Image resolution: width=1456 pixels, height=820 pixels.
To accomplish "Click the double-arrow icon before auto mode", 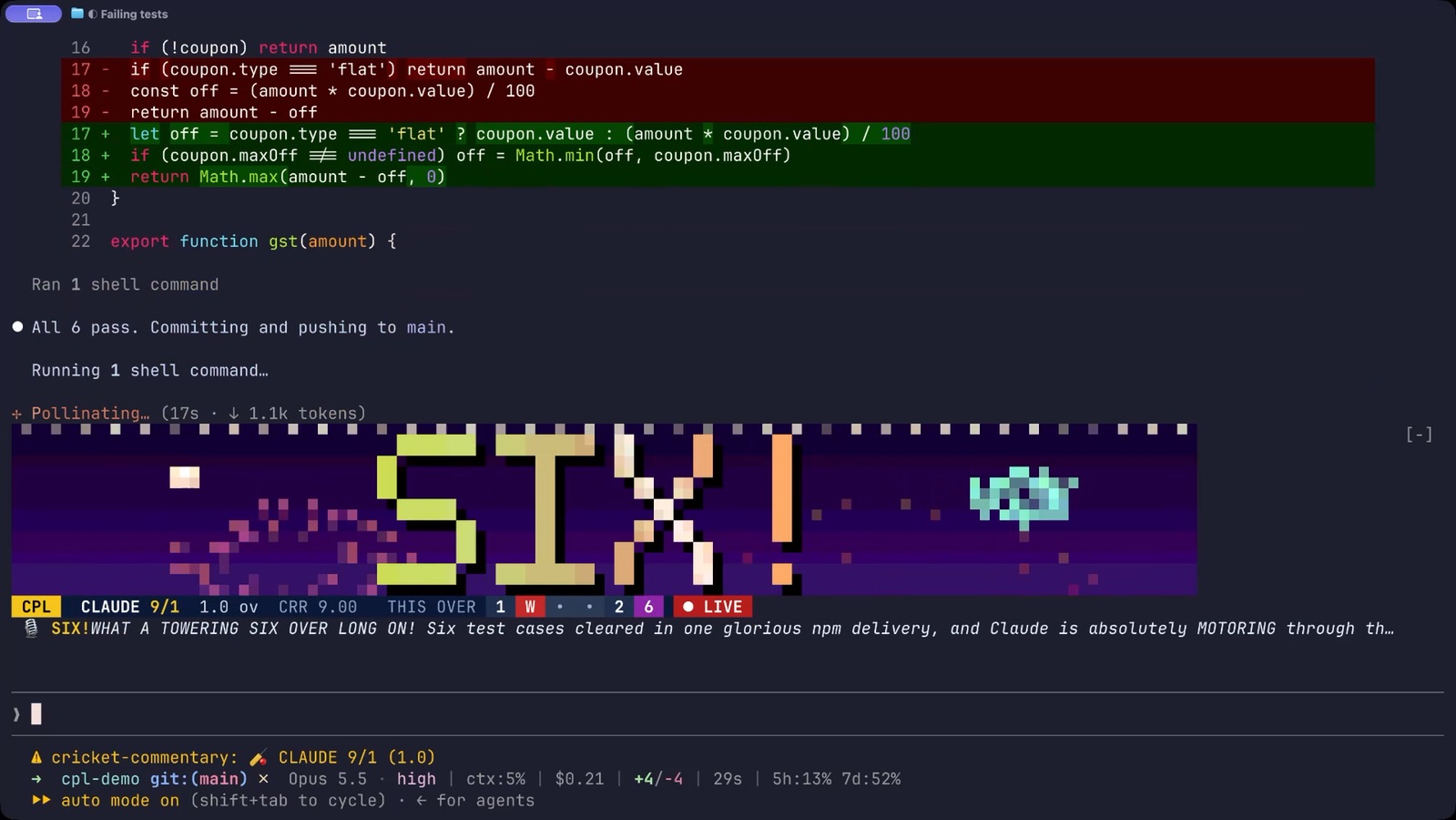I will point(41,800).
